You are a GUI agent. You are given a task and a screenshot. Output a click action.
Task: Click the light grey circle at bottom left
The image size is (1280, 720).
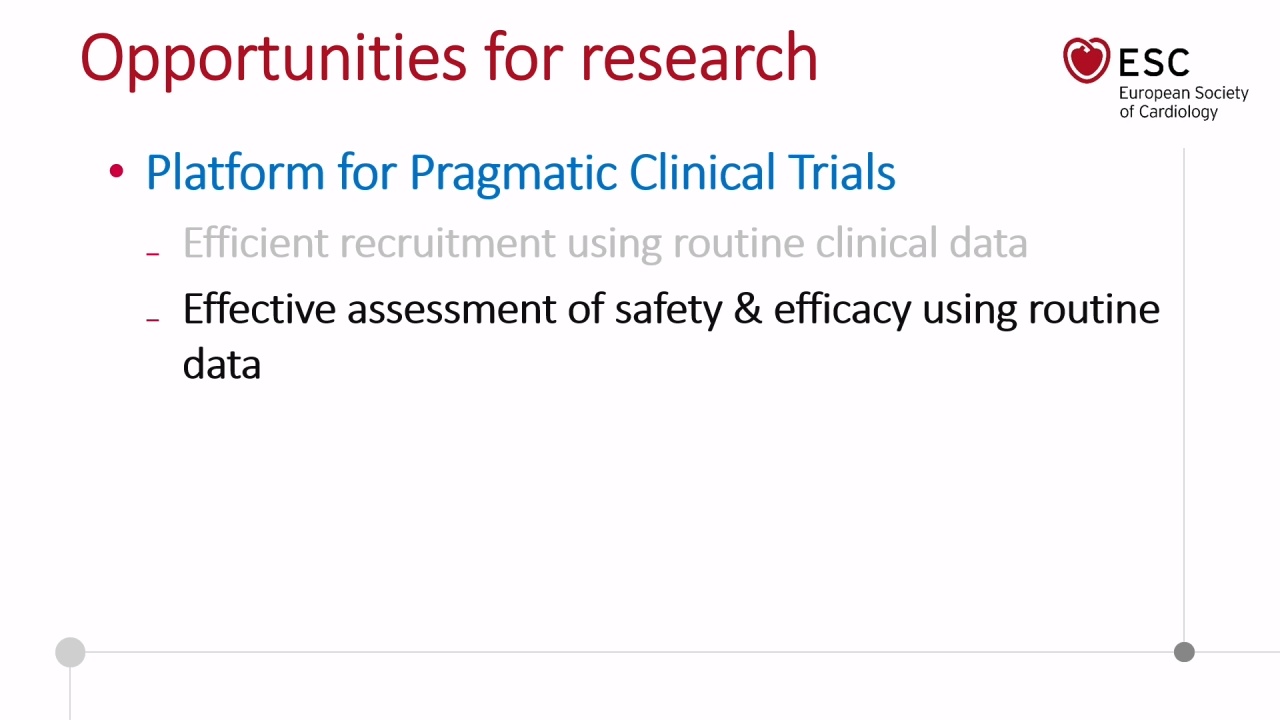(x=70, y=652)
